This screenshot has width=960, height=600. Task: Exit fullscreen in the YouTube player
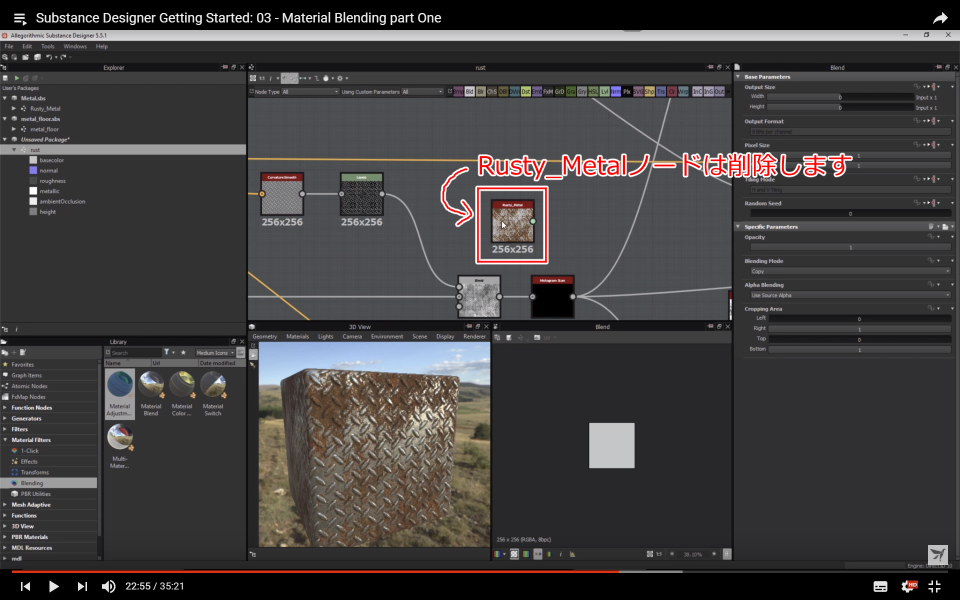(935, 586)
